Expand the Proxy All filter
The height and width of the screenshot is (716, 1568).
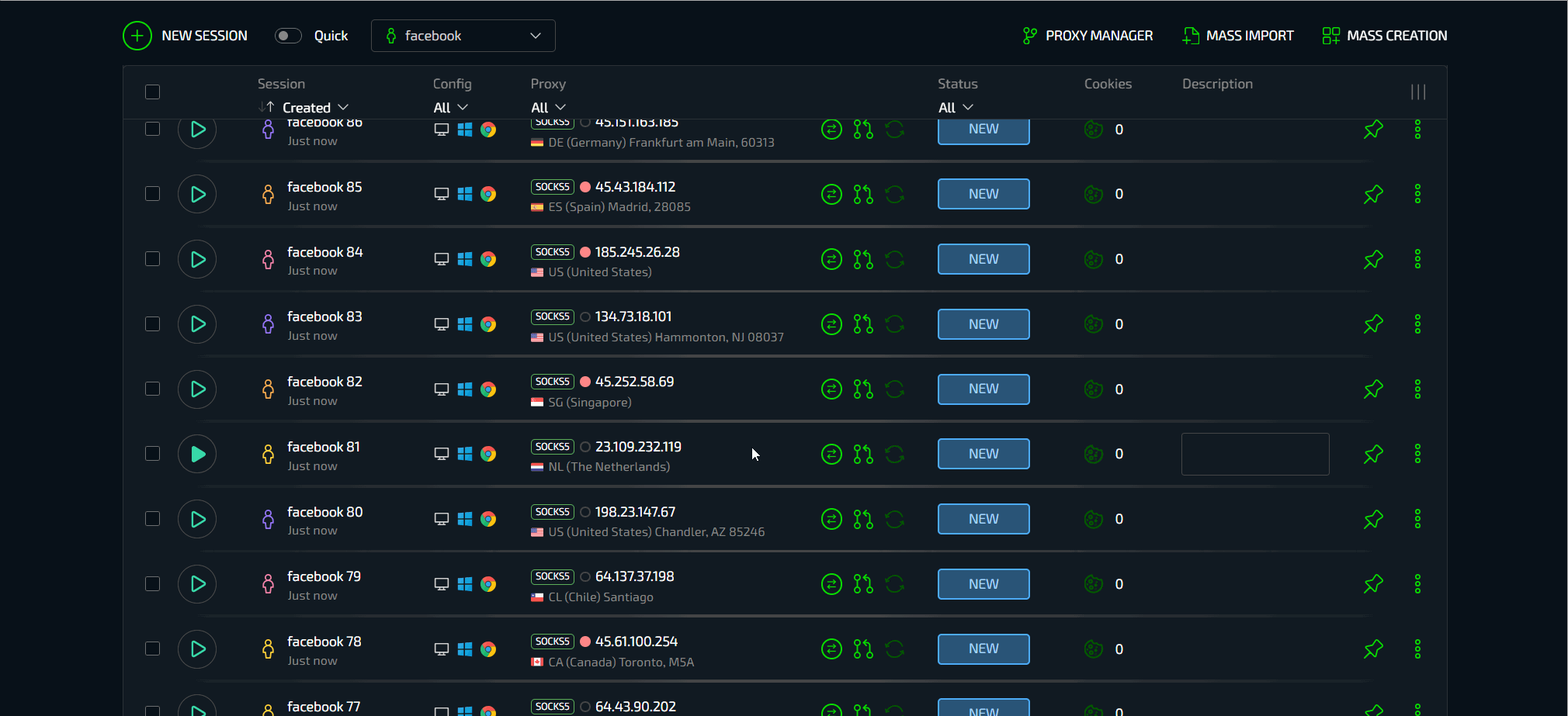coord(548,108)
